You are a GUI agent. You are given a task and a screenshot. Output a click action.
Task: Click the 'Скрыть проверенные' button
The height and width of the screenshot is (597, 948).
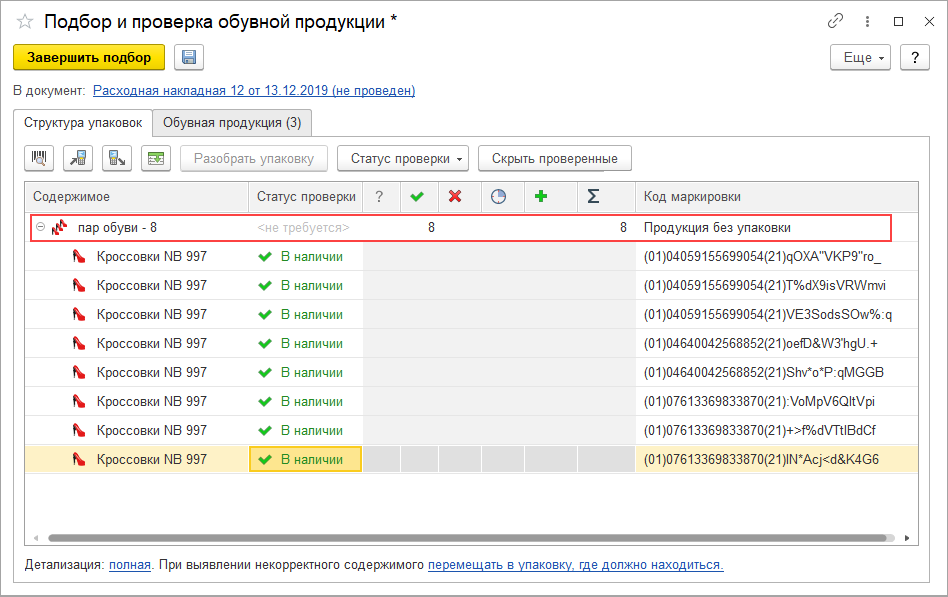click(555, 158)
